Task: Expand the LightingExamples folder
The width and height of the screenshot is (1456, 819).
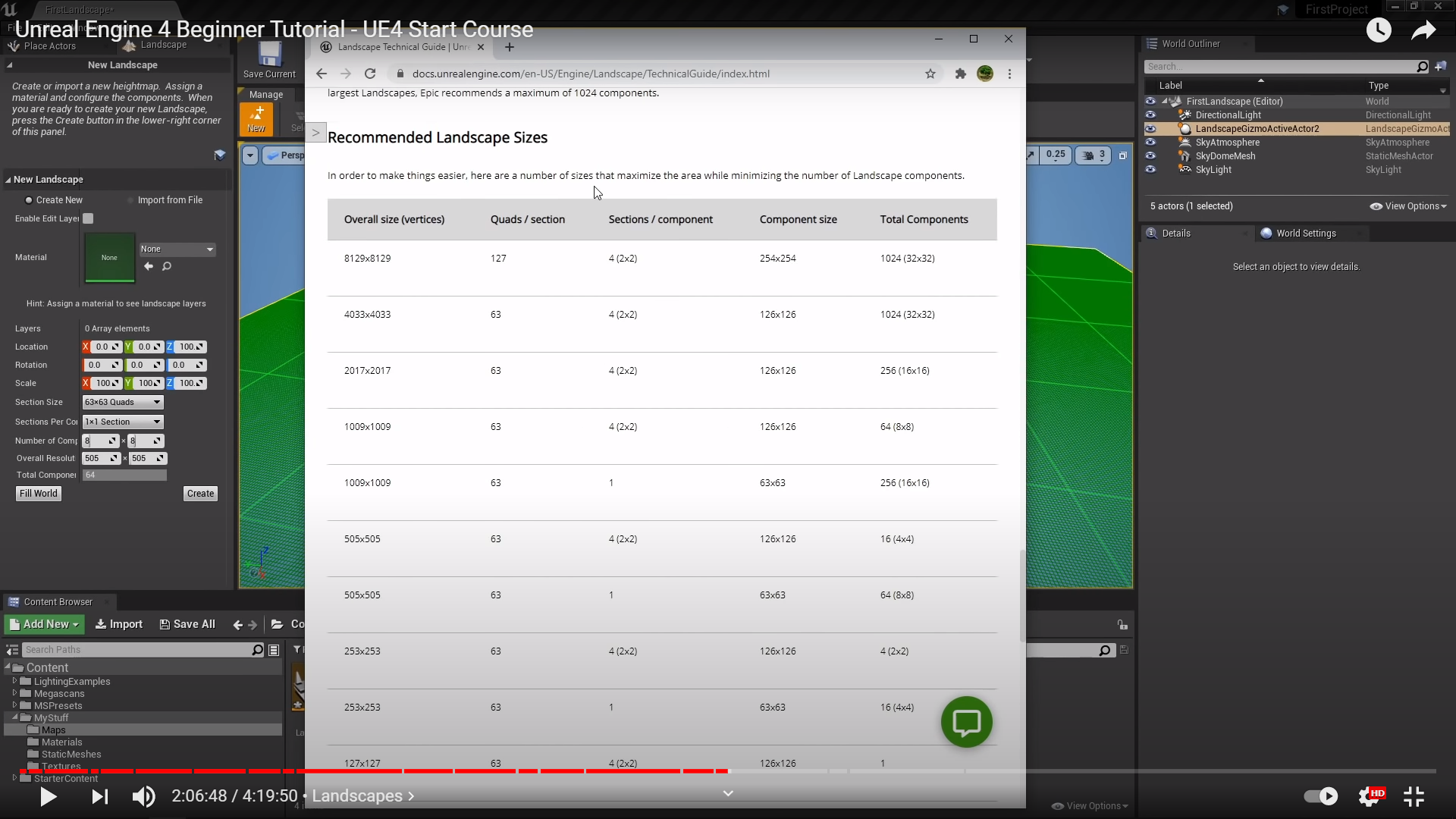Action: (14, 681)
